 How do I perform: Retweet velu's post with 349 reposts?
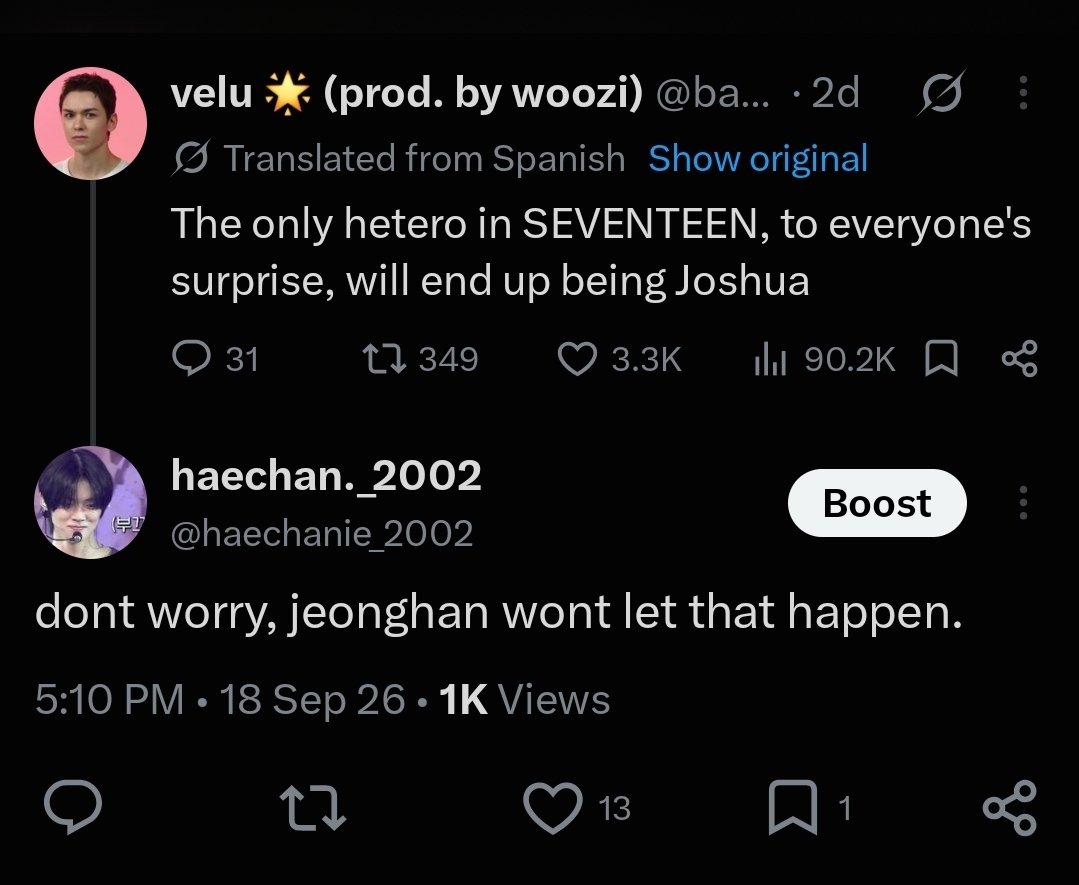click(420, 359)
